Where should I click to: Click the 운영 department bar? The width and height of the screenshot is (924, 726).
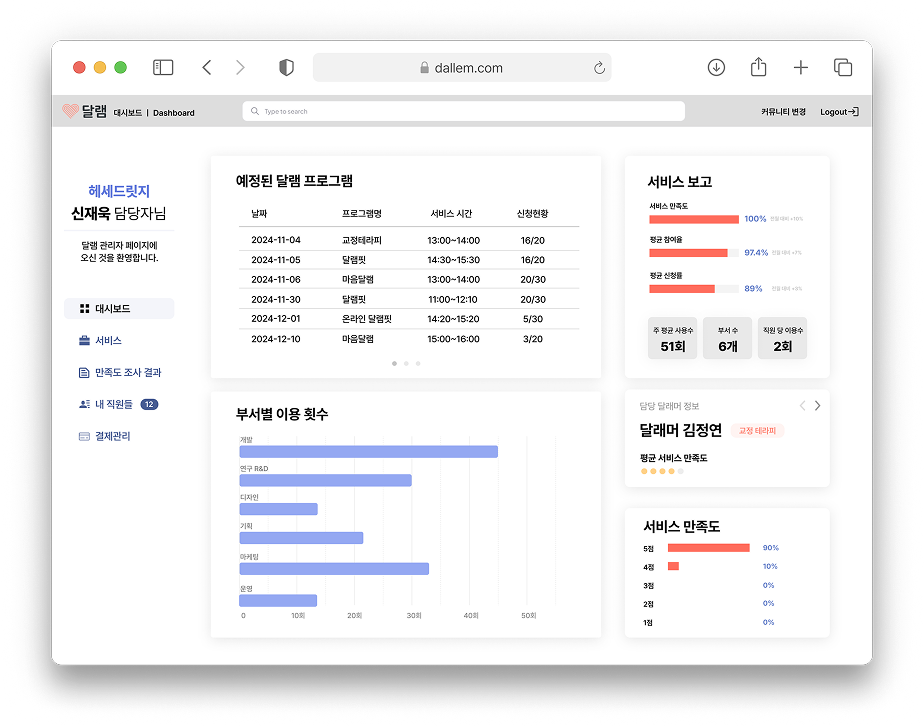(x=278, y=600)
